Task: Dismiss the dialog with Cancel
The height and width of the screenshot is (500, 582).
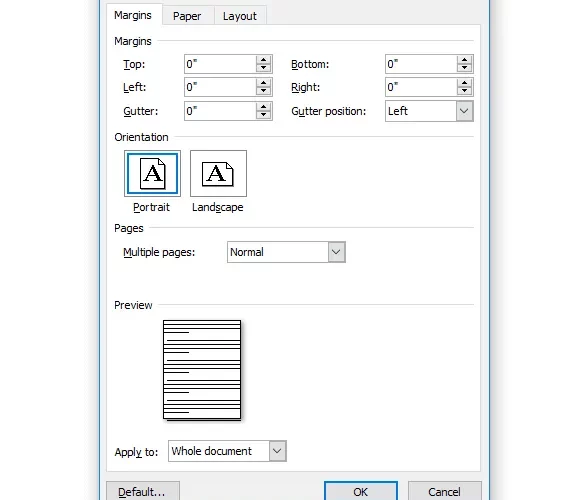Action: pyautogui.click(x=445, y=492)
